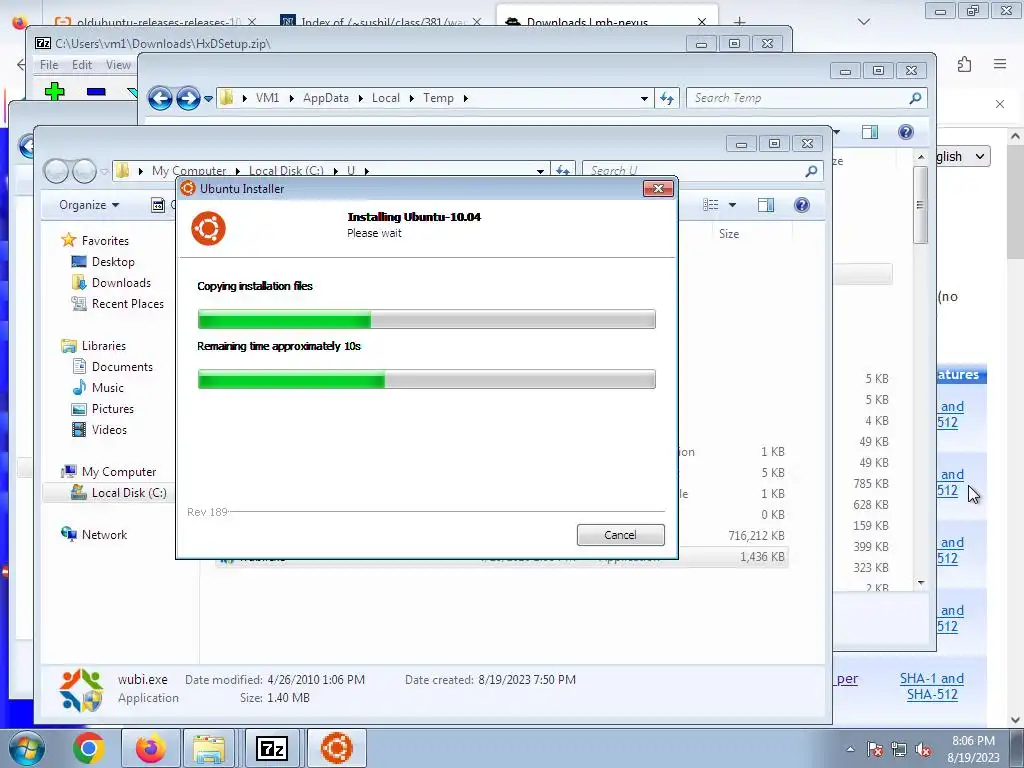The image size is (1024, 768).
Task: Open the Organize dropdown menu
Action: click(89, 205)
